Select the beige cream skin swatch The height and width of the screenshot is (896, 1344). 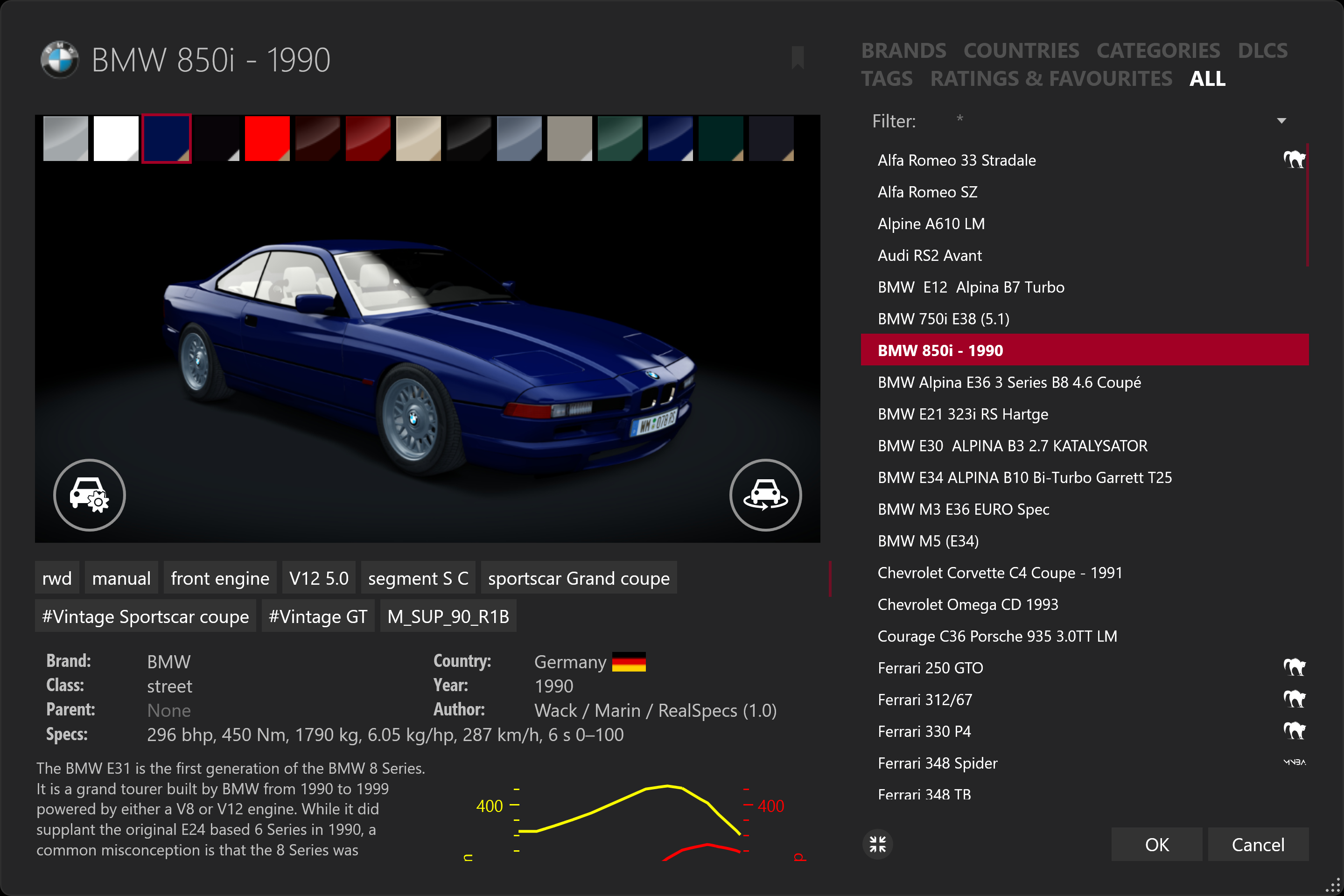coord(418,138)
